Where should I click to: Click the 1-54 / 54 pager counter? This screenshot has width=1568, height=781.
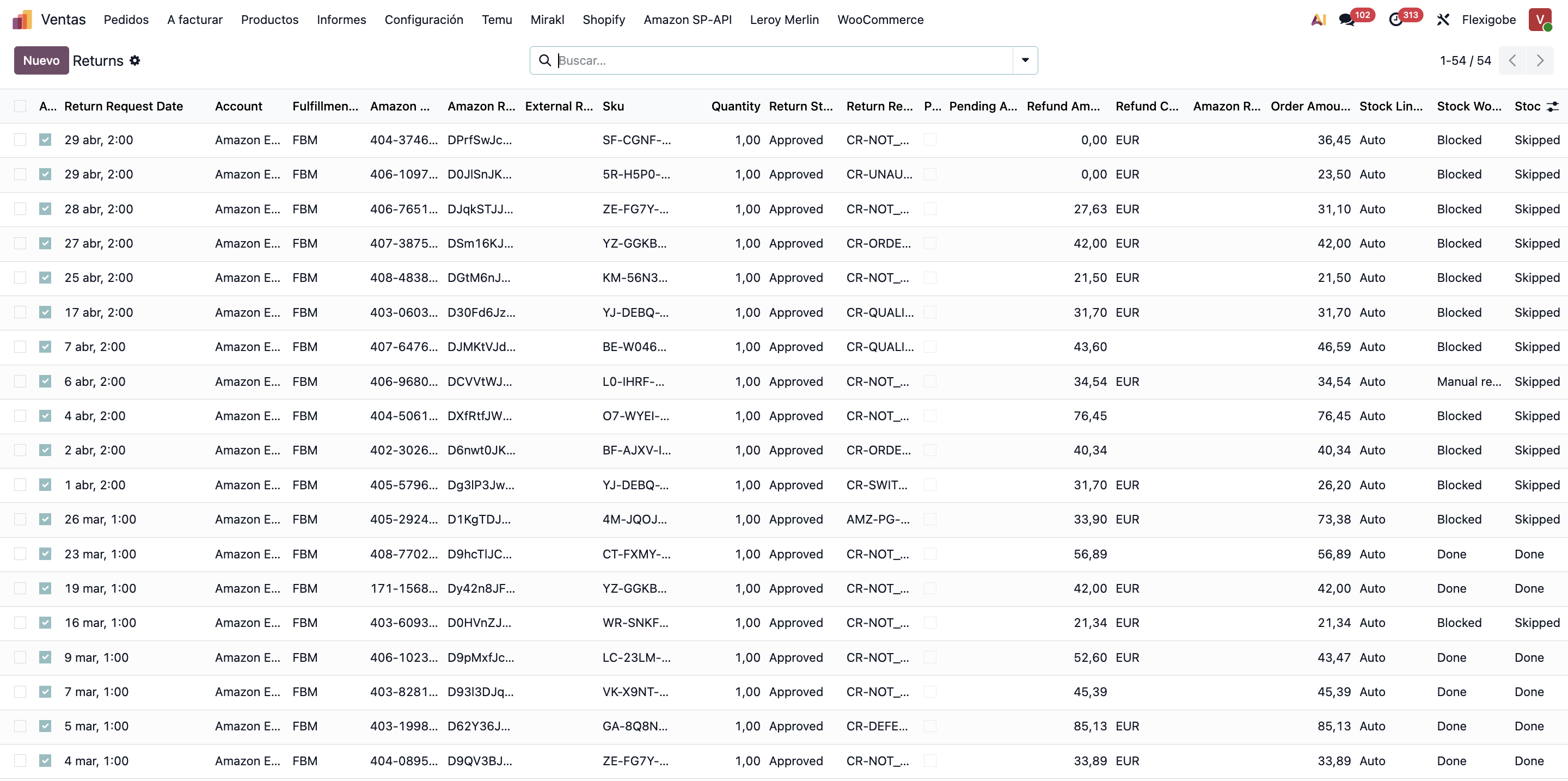(1465, 60)
